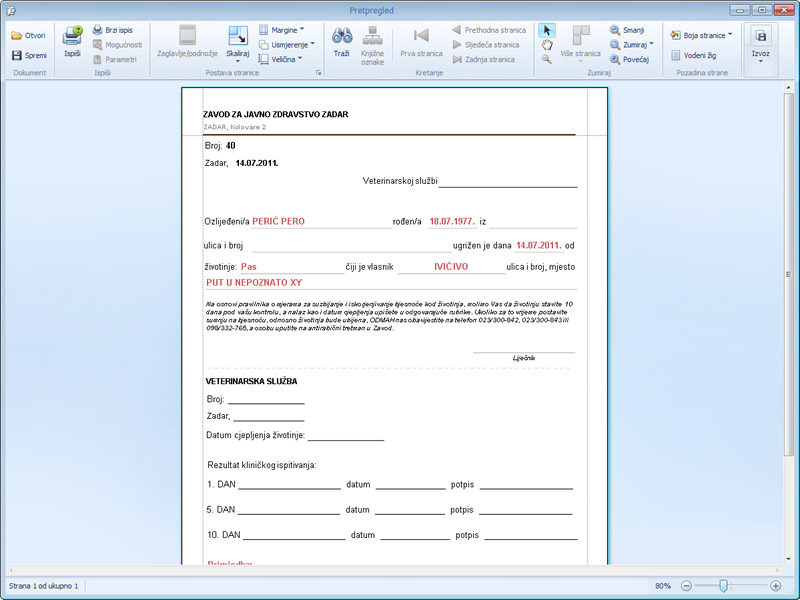Viewport: 800px width, 600px height.
Task: Click birth date 18.07.1977.
Action: [452, 221]
